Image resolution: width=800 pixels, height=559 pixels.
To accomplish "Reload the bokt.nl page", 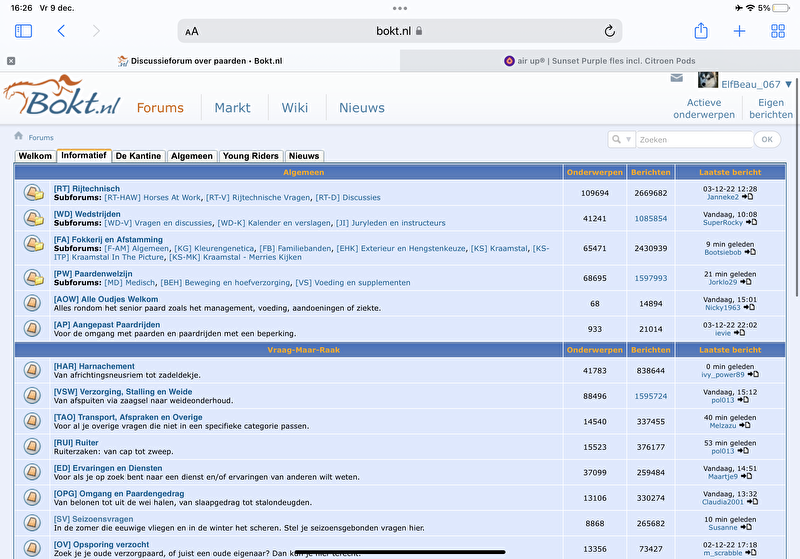I will click(x=609, y=31).
